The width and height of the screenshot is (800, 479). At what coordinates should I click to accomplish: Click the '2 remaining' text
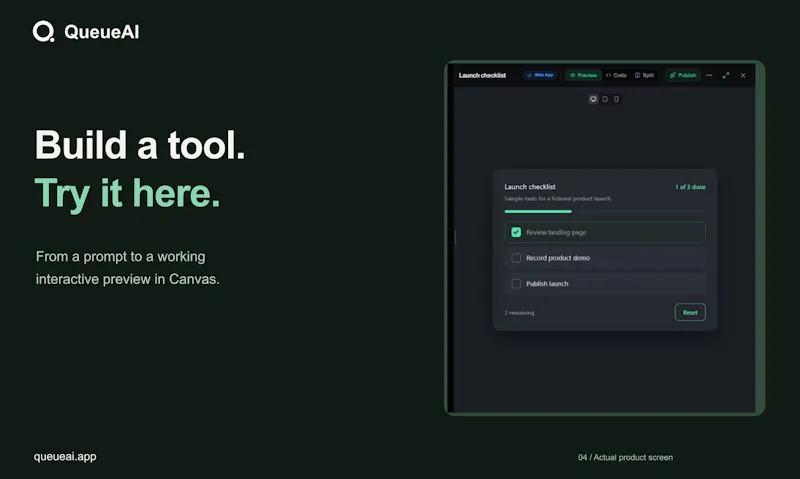click(519, 313)
